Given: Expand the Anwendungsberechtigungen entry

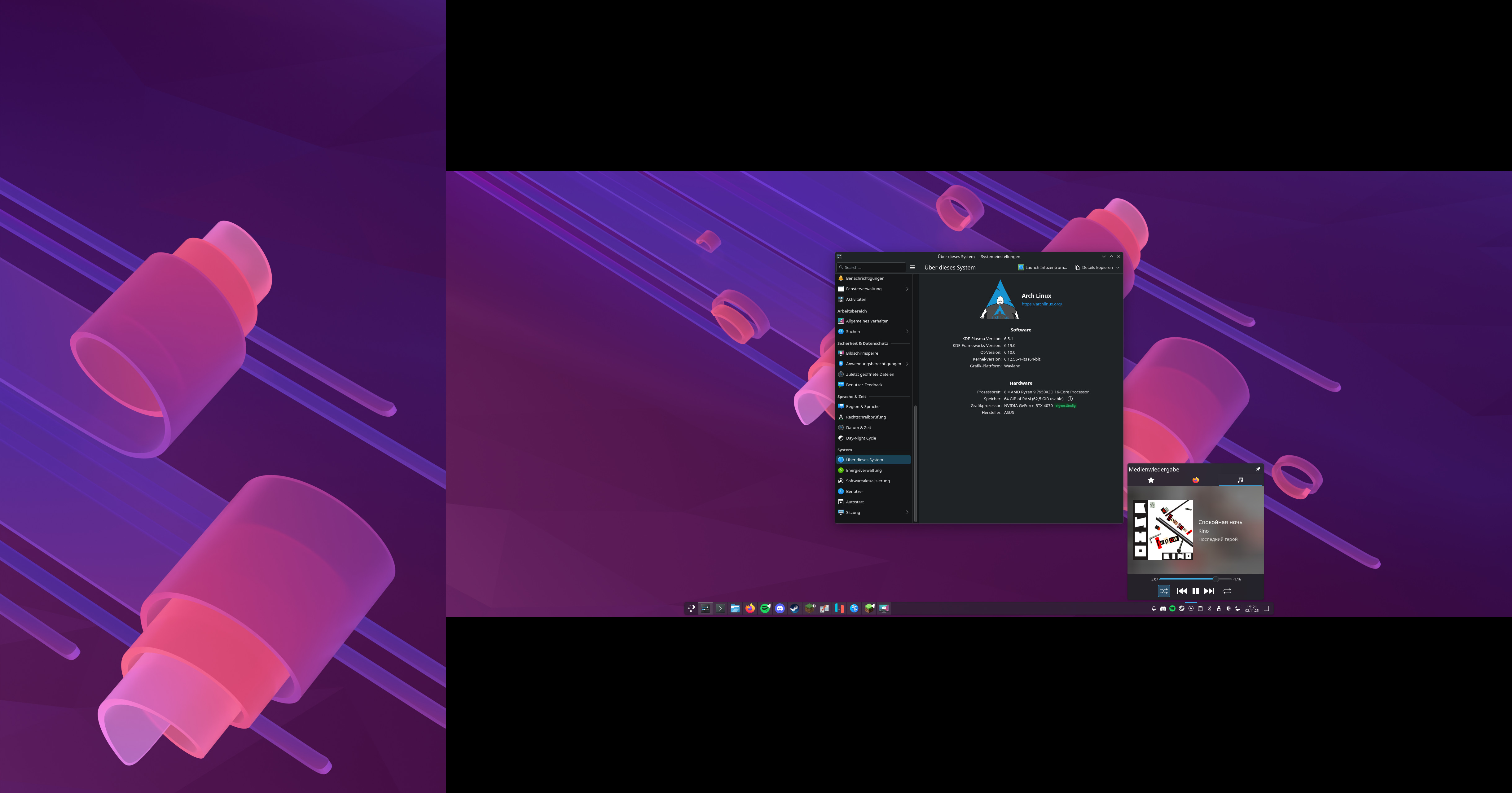Looking at the screenshot, I should [907, 364].
